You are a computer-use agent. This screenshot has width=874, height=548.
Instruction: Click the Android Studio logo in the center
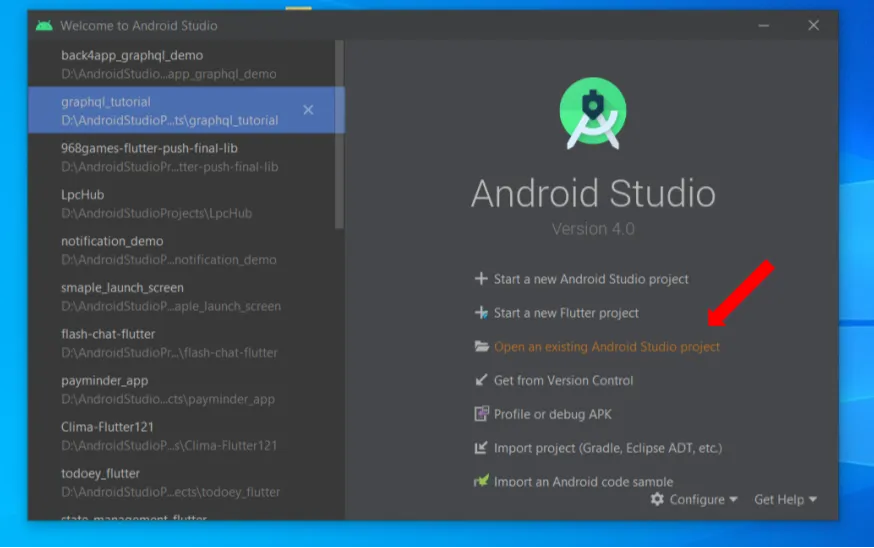pos(593,114)
